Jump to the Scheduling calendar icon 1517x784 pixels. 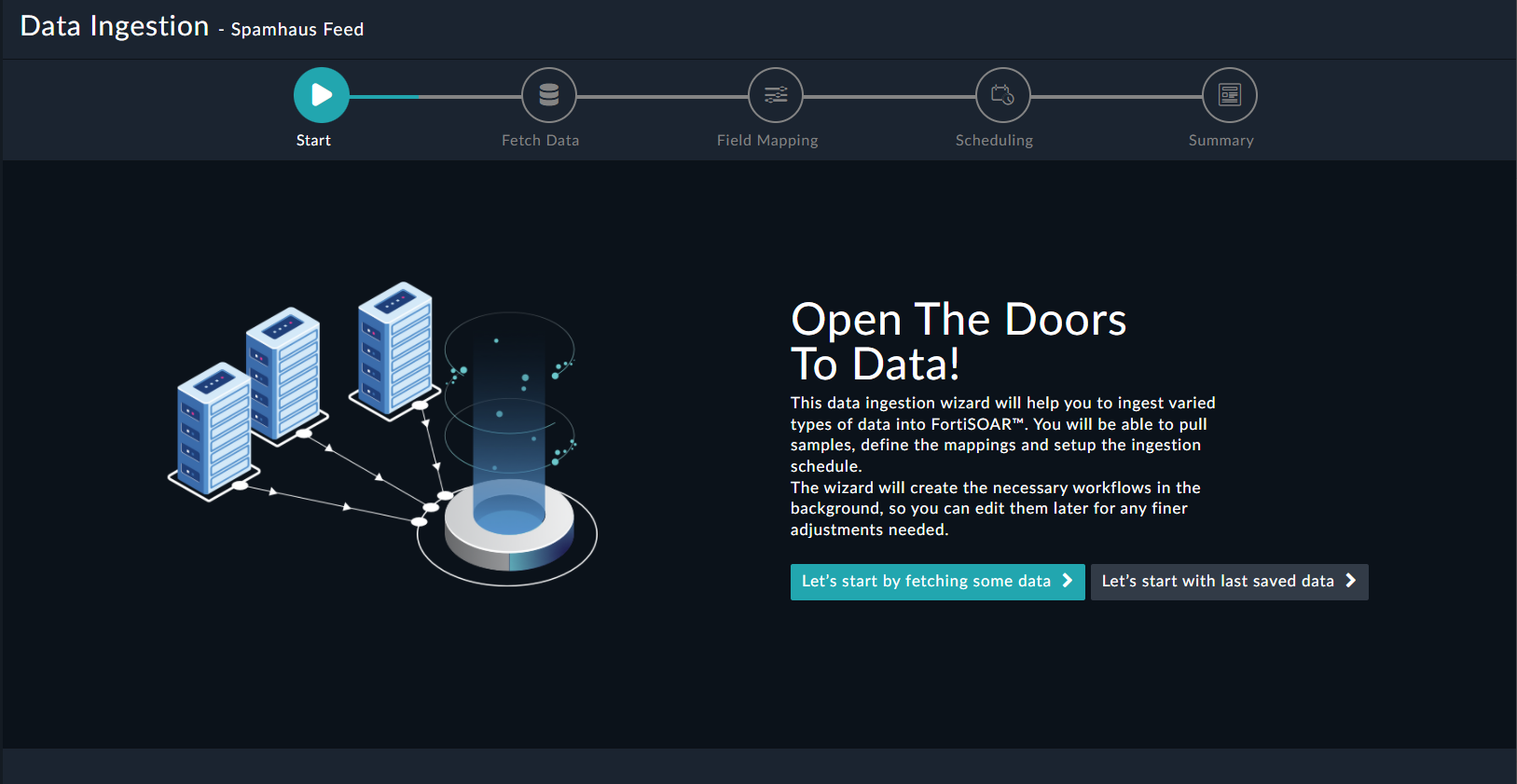[x=1003, y=95]
